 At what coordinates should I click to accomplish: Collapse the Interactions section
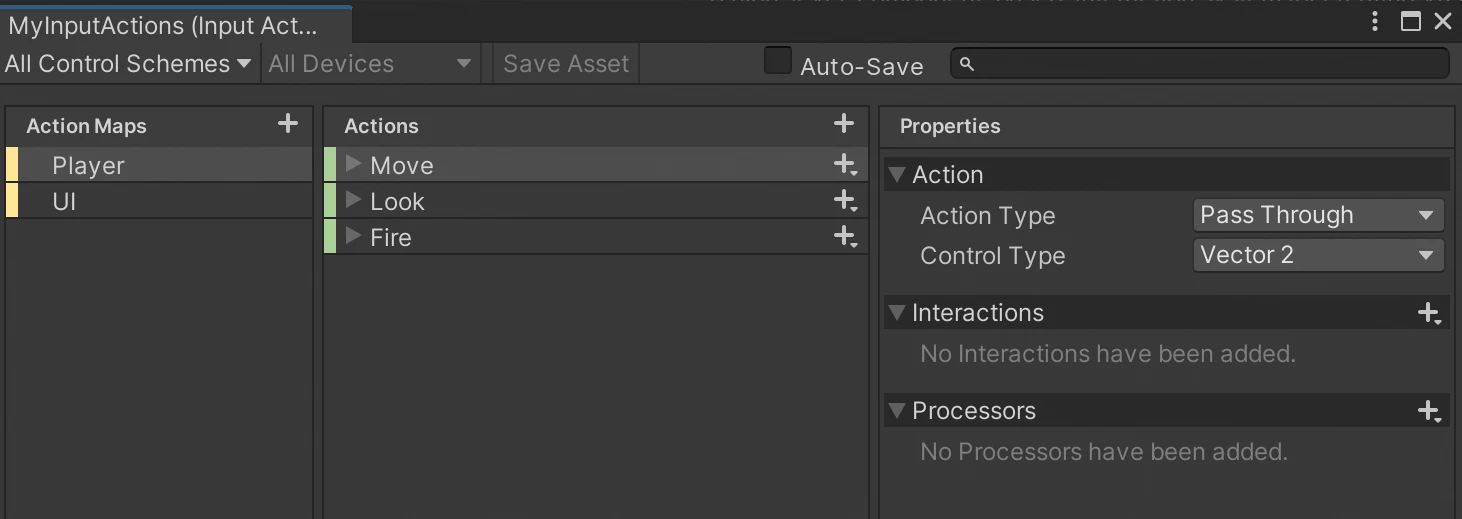[x=896, y=313]
